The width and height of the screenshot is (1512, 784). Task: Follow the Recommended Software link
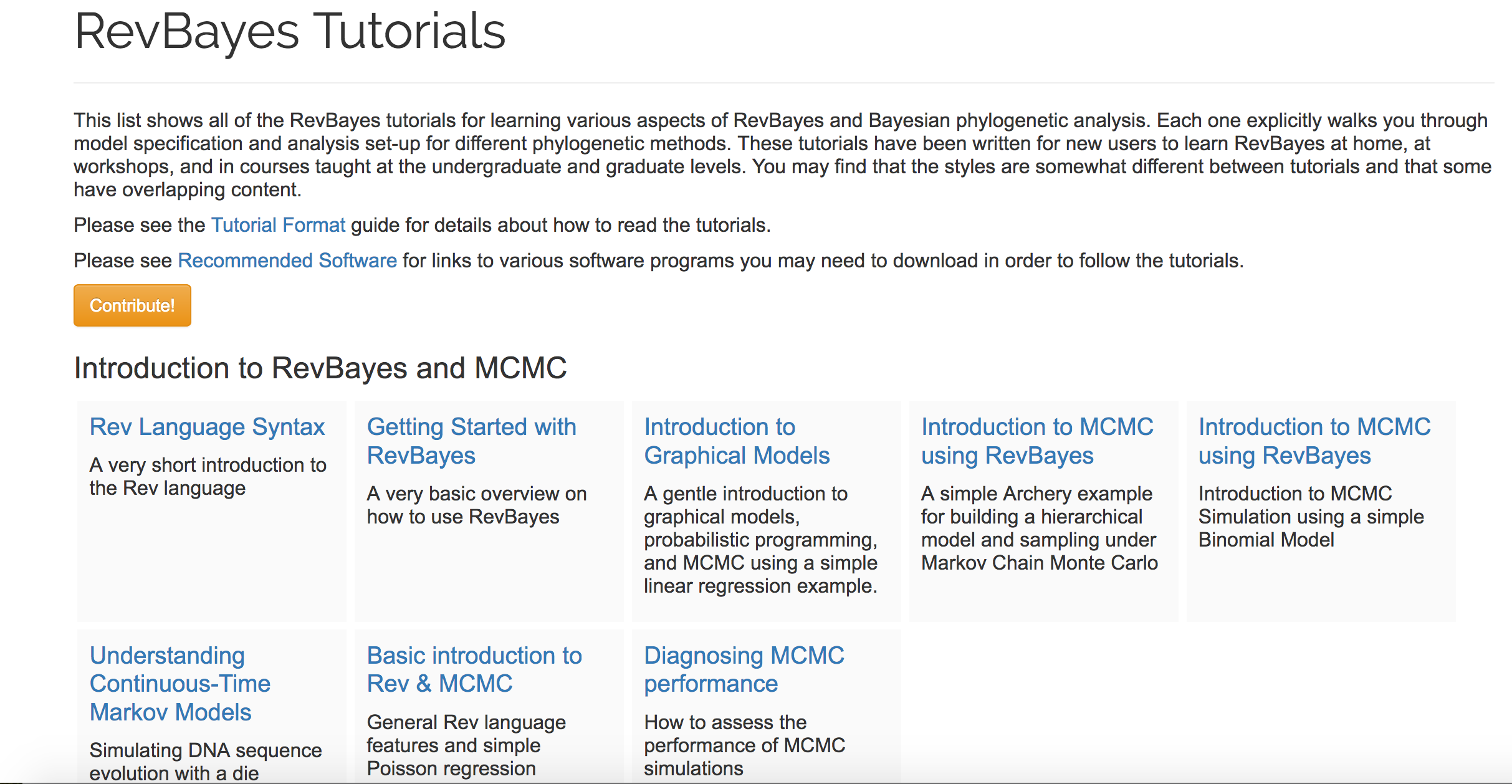pyautogui.click(x=287, y=261)
